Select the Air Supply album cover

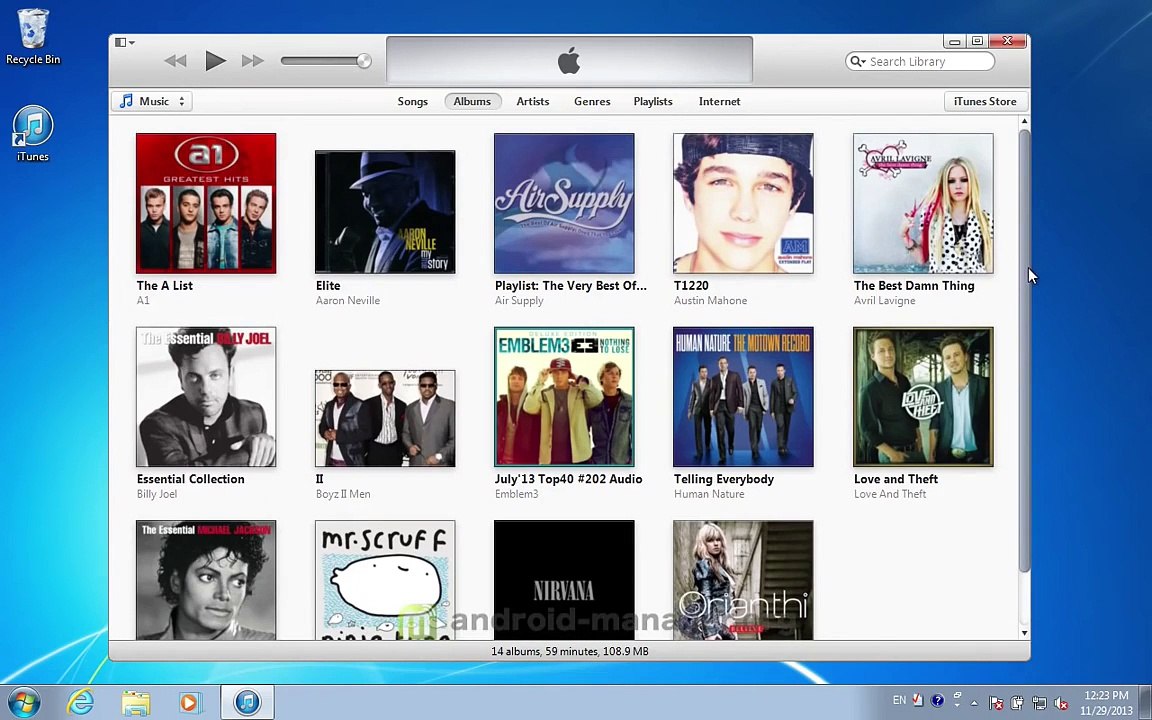(x=564, y=204)
